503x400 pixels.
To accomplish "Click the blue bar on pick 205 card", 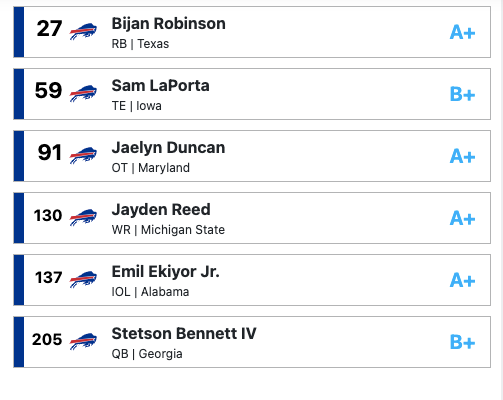I will (19, 342).
